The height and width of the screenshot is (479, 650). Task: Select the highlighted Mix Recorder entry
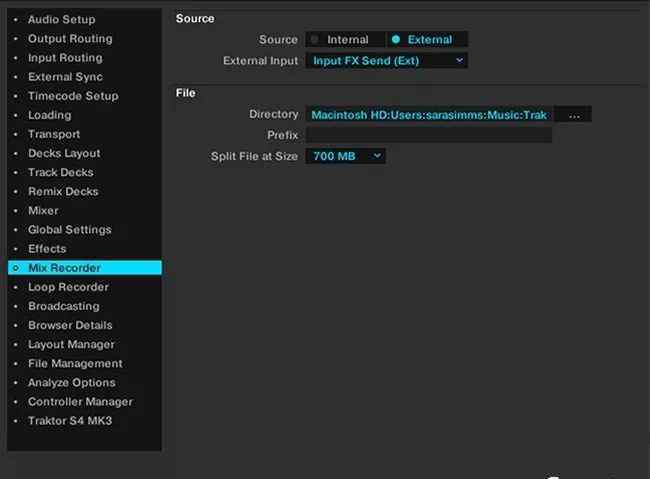click(x=85, y=267)
